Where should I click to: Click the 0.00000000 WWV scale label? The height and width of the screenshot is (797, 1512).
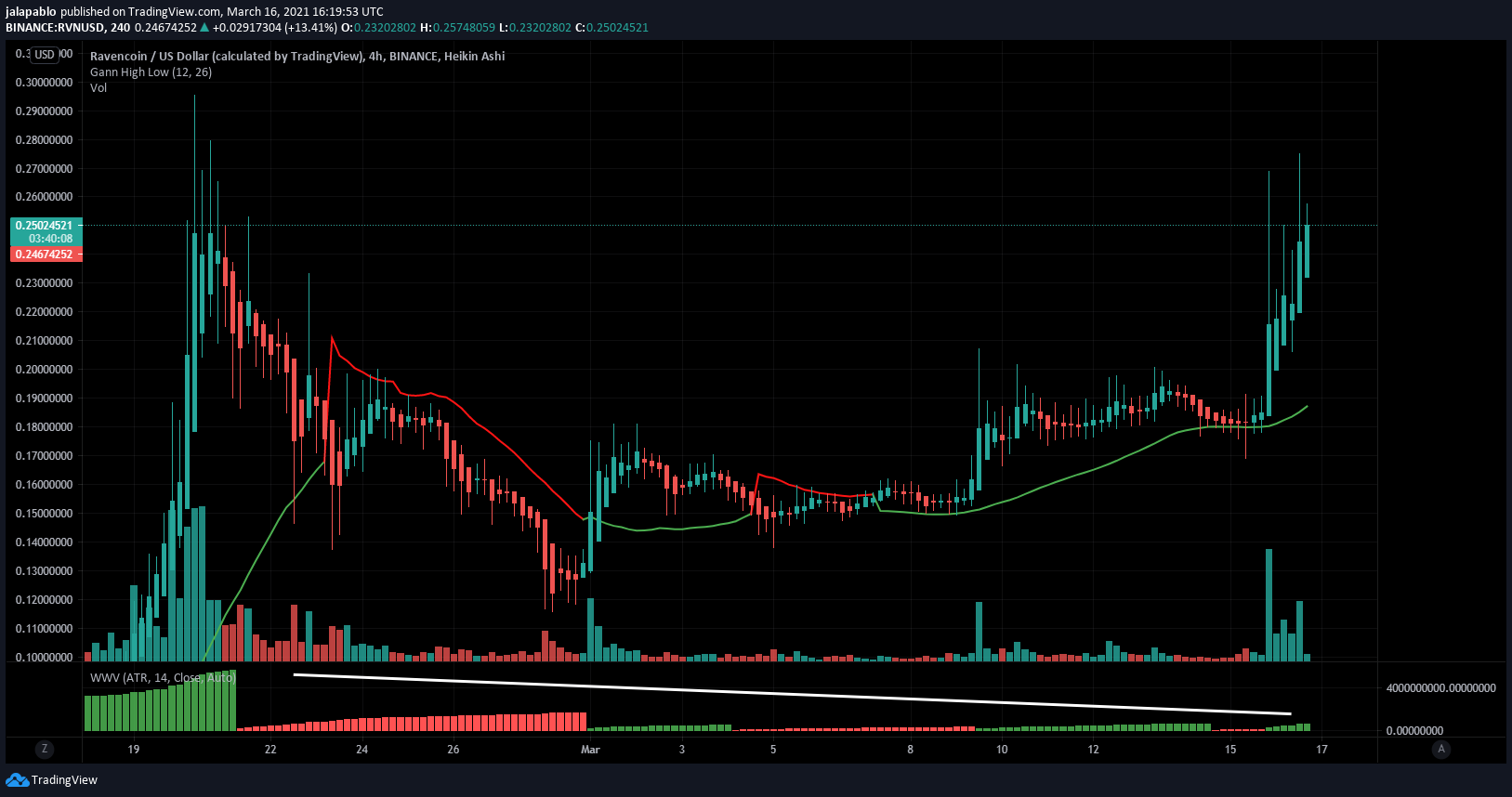pos(1414,731)
